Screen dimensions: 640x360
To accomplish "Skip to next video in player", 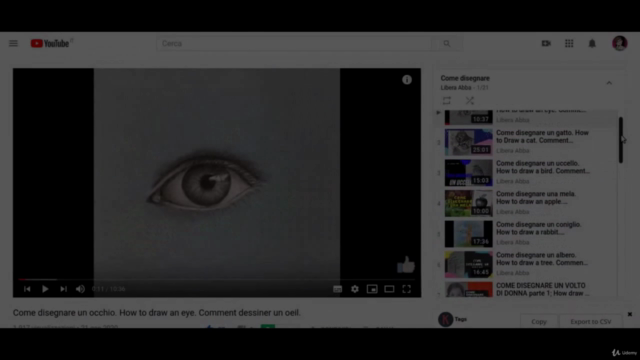I will click(63, 289).
